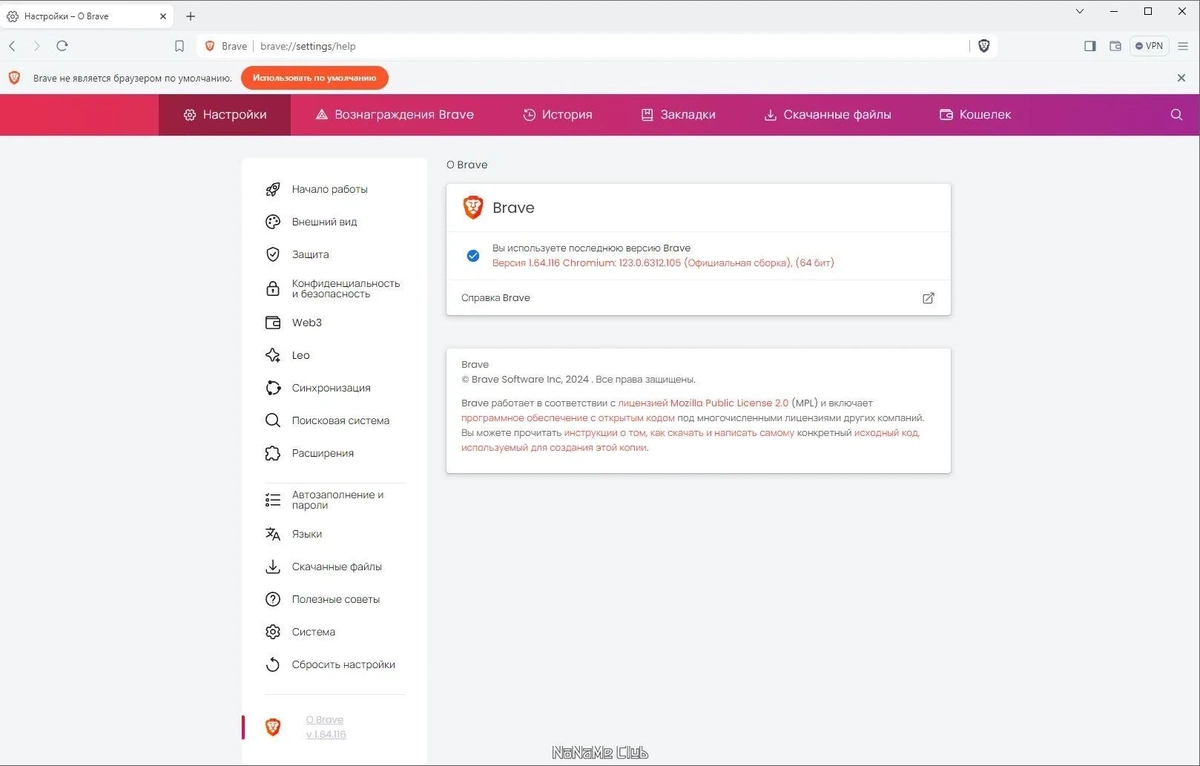
Task: Click the sparkle icon beside 'Leo'
Action: (x=272, y=356)
